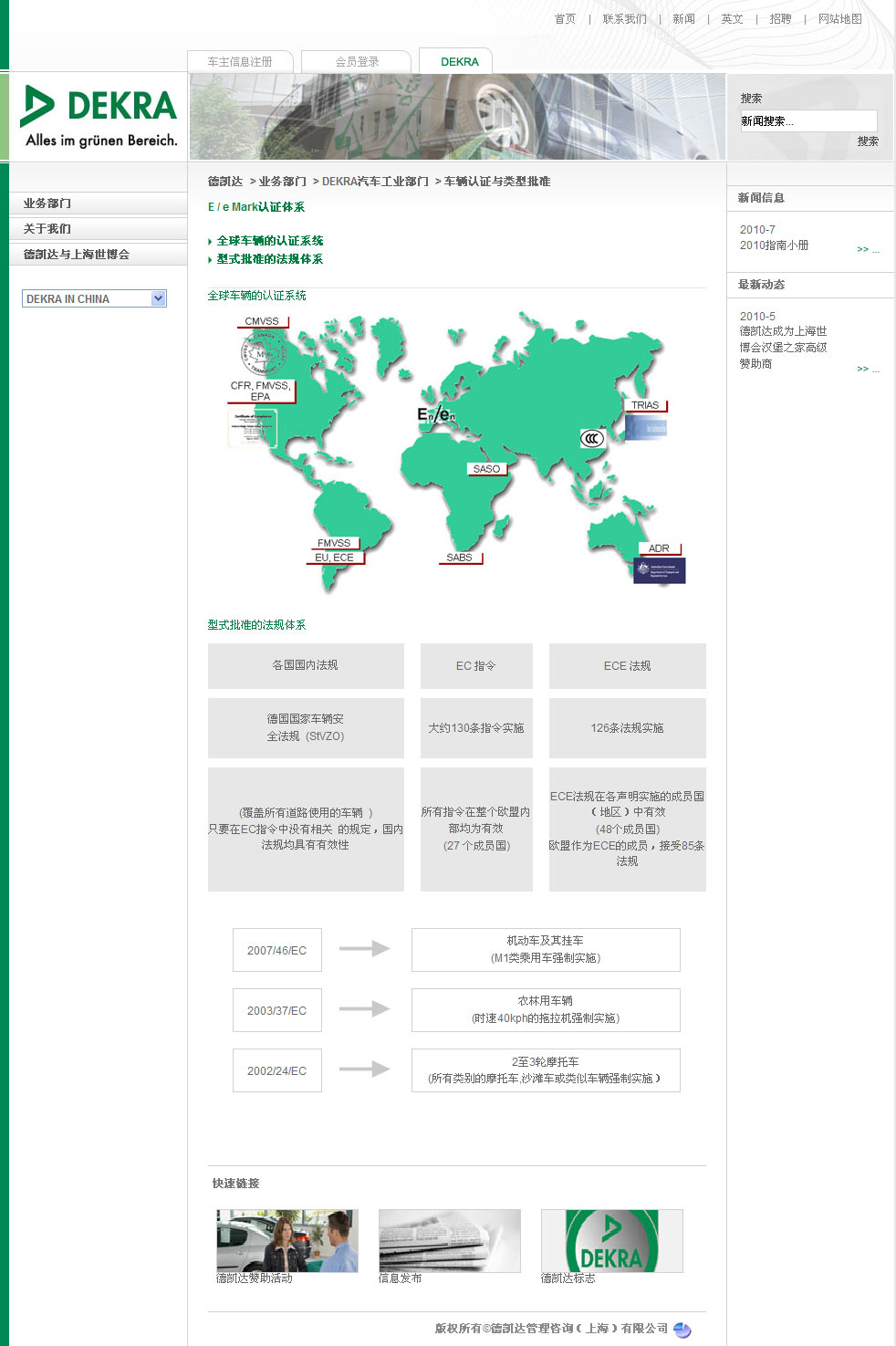Click the 新闻搜索 input field
The height and width of the screenshot is (1346, 896).
coord(808,120)
